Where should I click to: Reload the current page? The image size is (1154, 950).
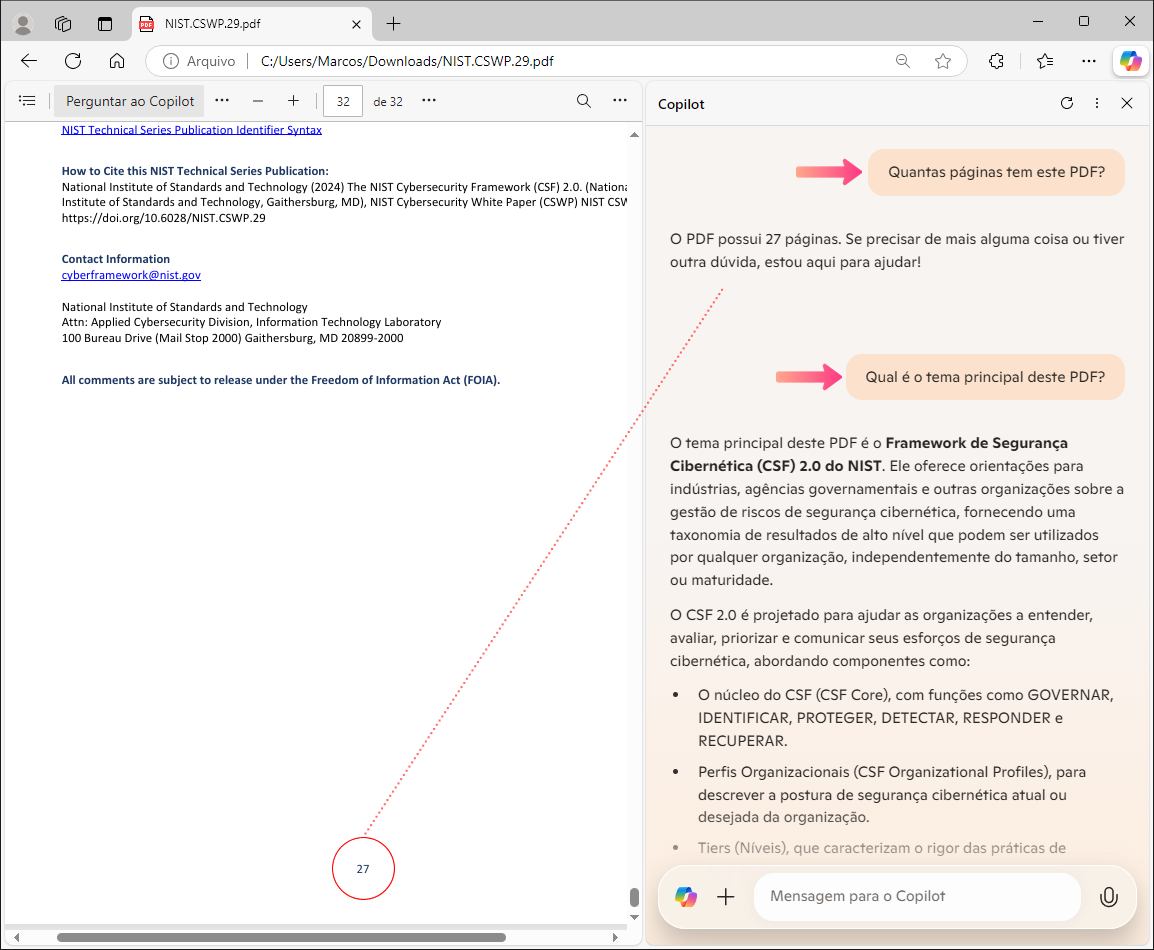[x=73, y=61]
